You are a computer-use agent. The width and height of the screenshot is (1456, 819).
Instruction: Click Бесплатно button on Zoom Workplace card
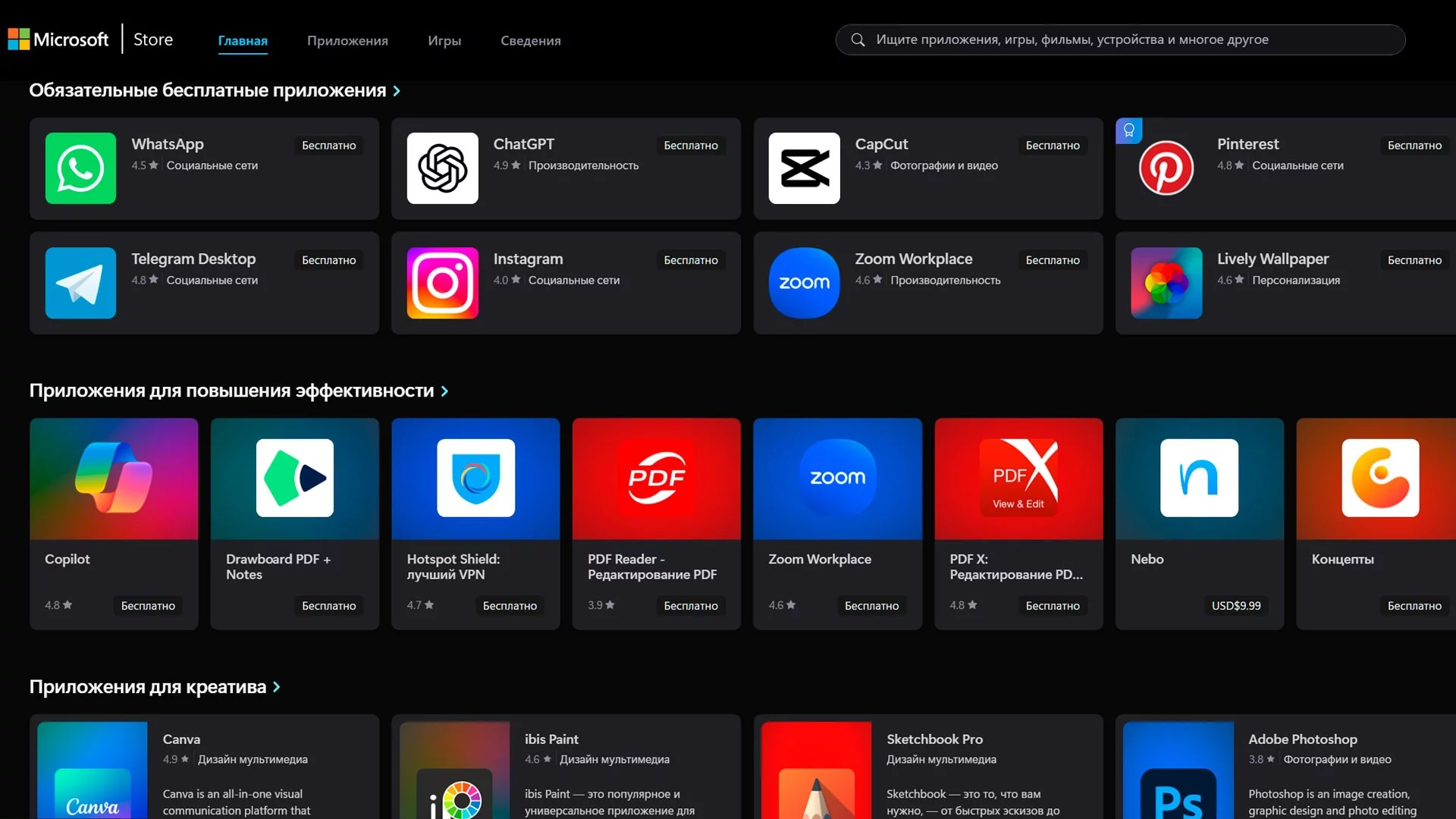(x=1052, y=260)
